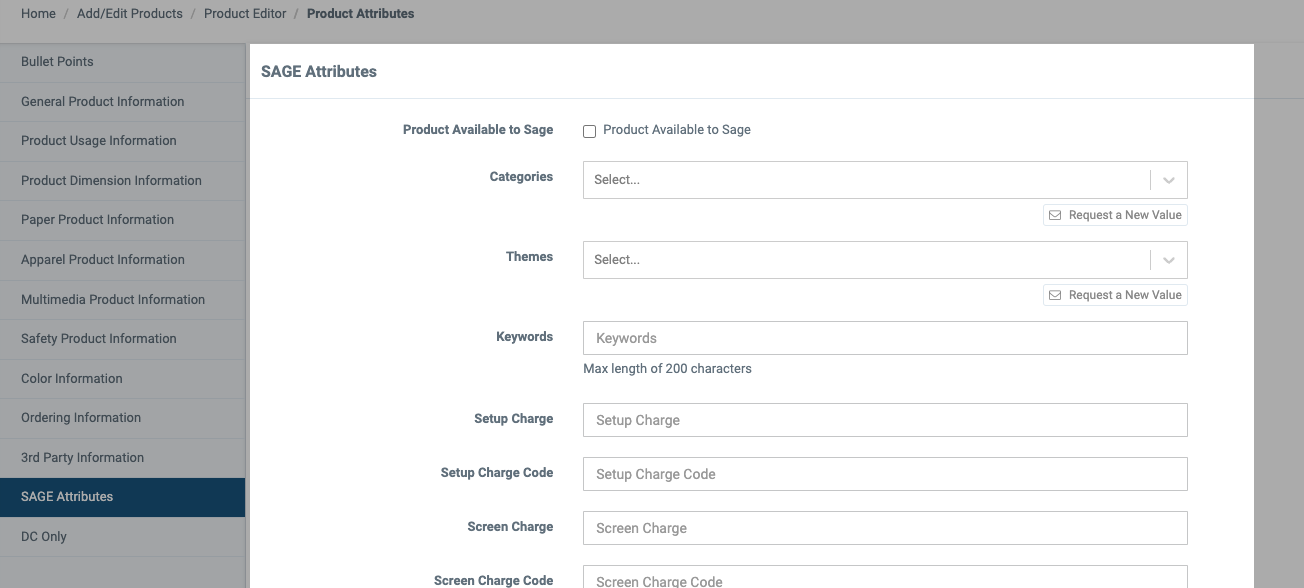Open the Bullet Points section
This screenshot has width=1304, height=588.
tap(122, 62)
